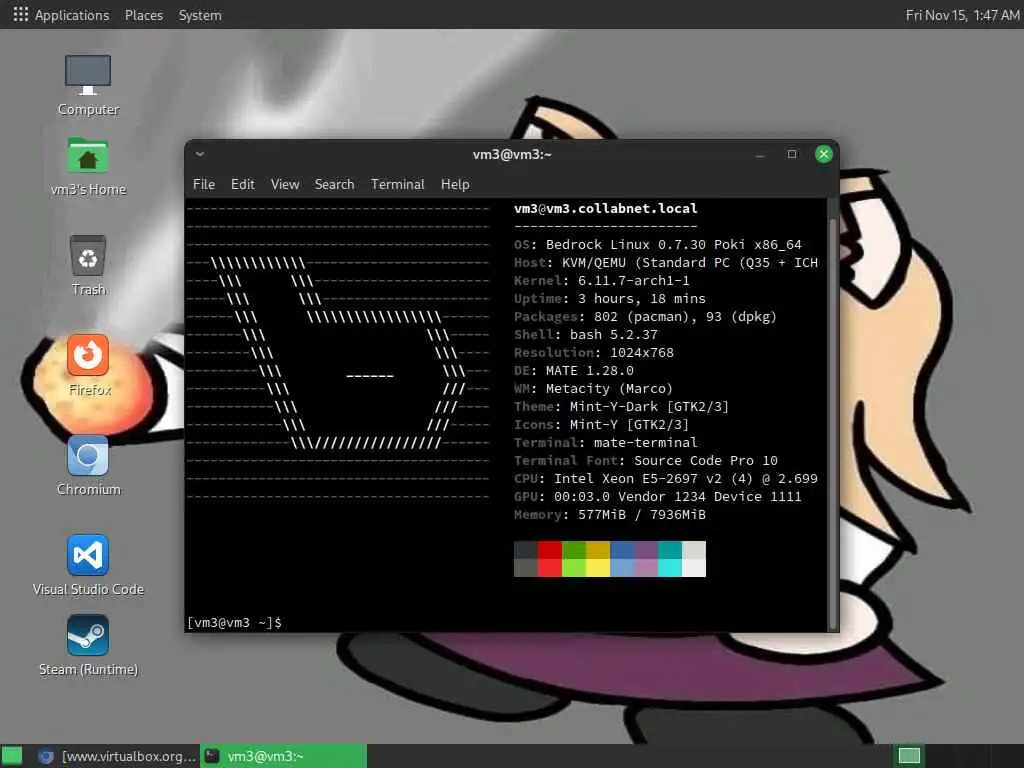1024x768 pixels.
Task: Click the workspace switcher in bottom panel
Action: point(909,756)
